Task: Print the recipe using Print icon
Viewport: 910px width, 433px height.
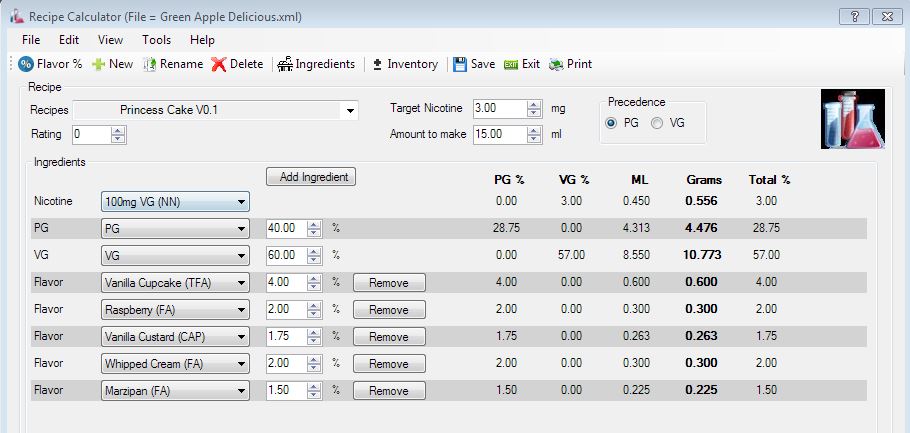Action: (x=557, y=64)
